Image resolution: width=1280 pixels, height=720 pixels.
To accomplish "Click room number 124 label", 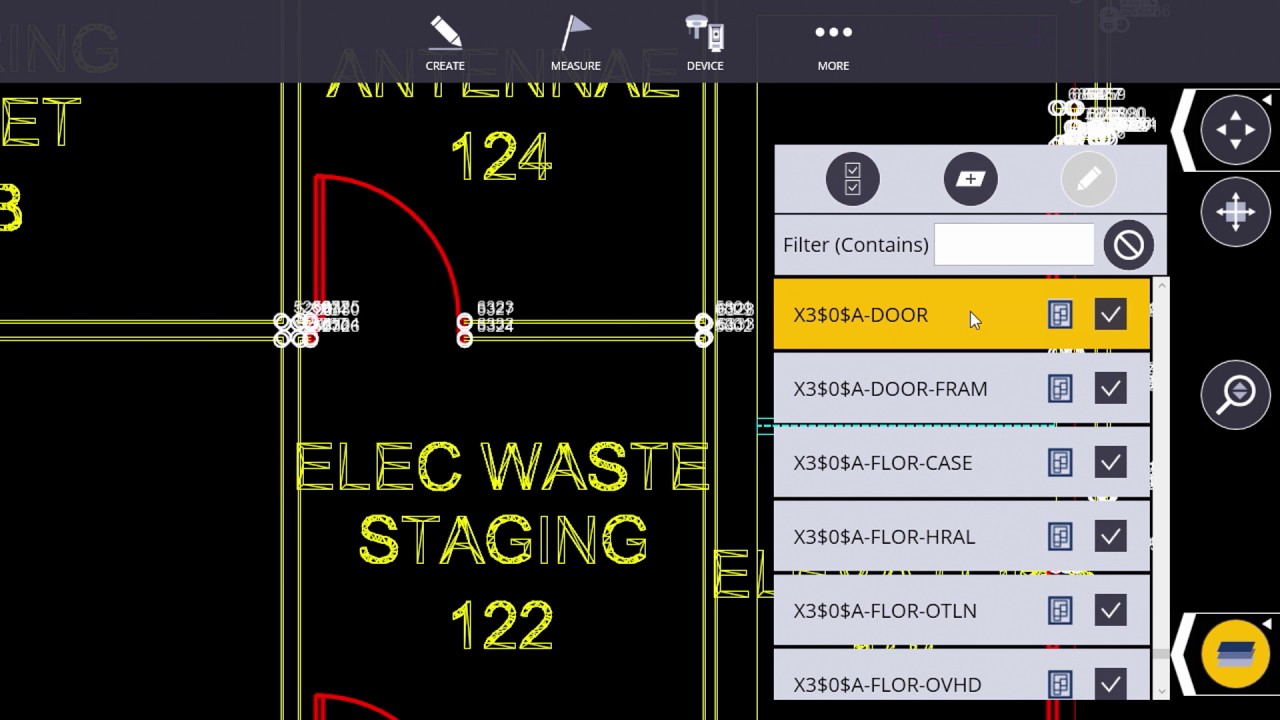I will click(501, 156).
